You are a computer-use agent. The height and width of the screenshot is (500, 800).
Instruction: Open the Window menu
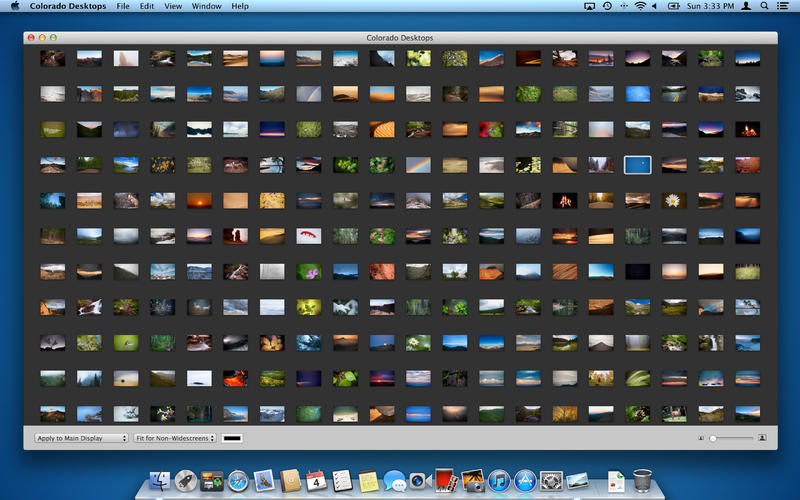pos(207,6)
